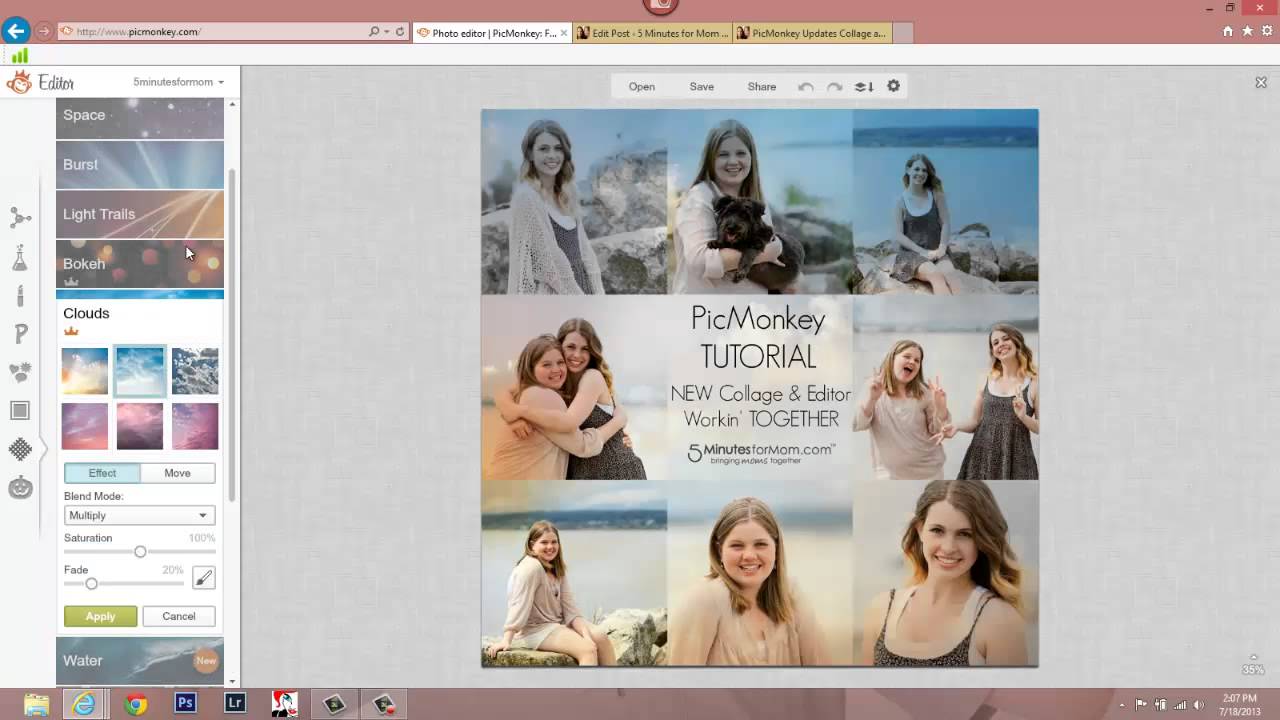
Task: Expand the Light Trails texture group
Action: (x=140, y=214)
